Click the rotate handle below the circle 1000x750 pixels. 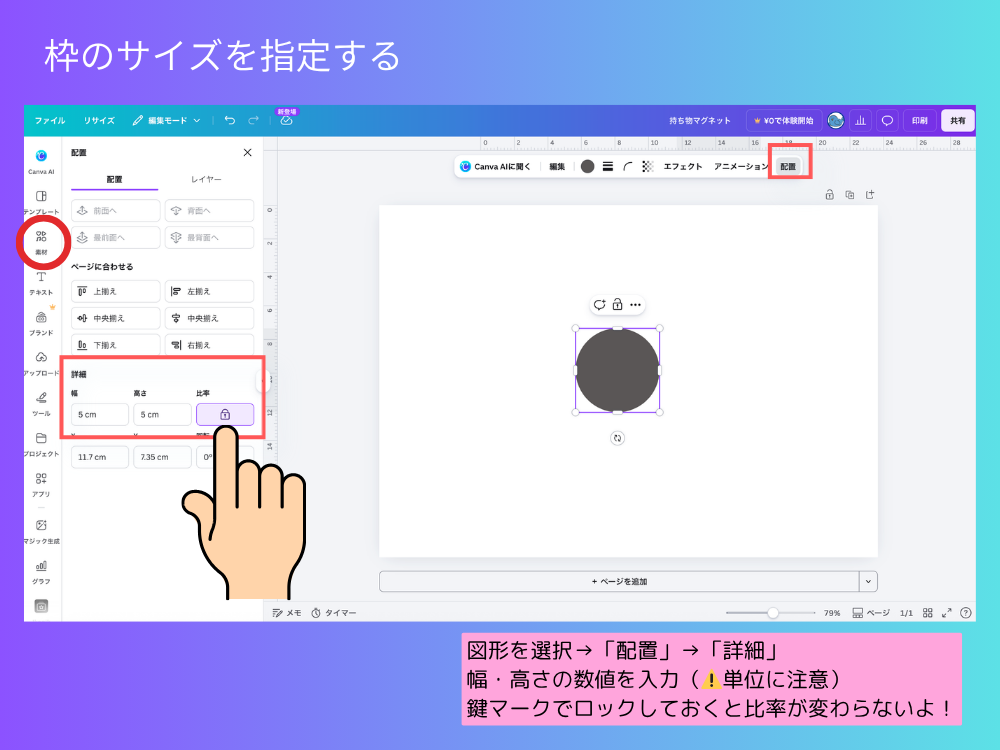tap(617, 438)
